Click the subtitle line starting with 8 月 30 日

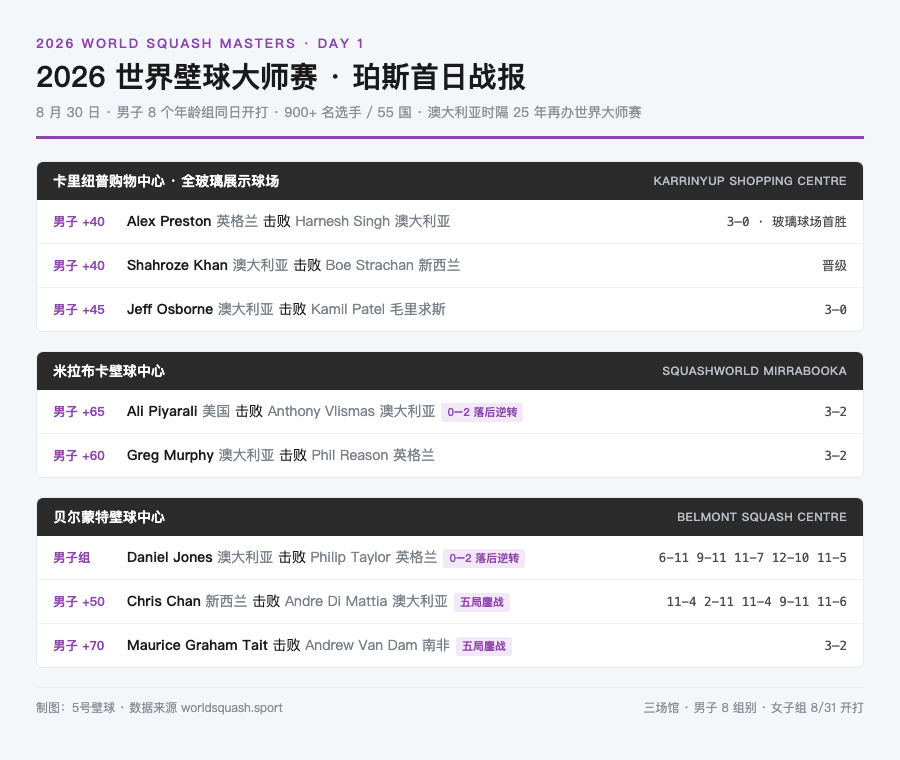click(339, 112)
